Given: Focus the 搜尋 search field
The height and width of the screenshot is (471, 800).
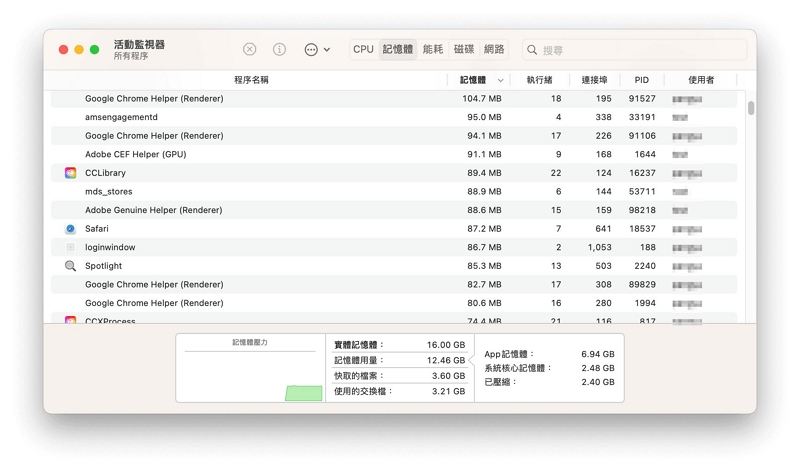Looking at the screenshot, I should click(634, 50).
